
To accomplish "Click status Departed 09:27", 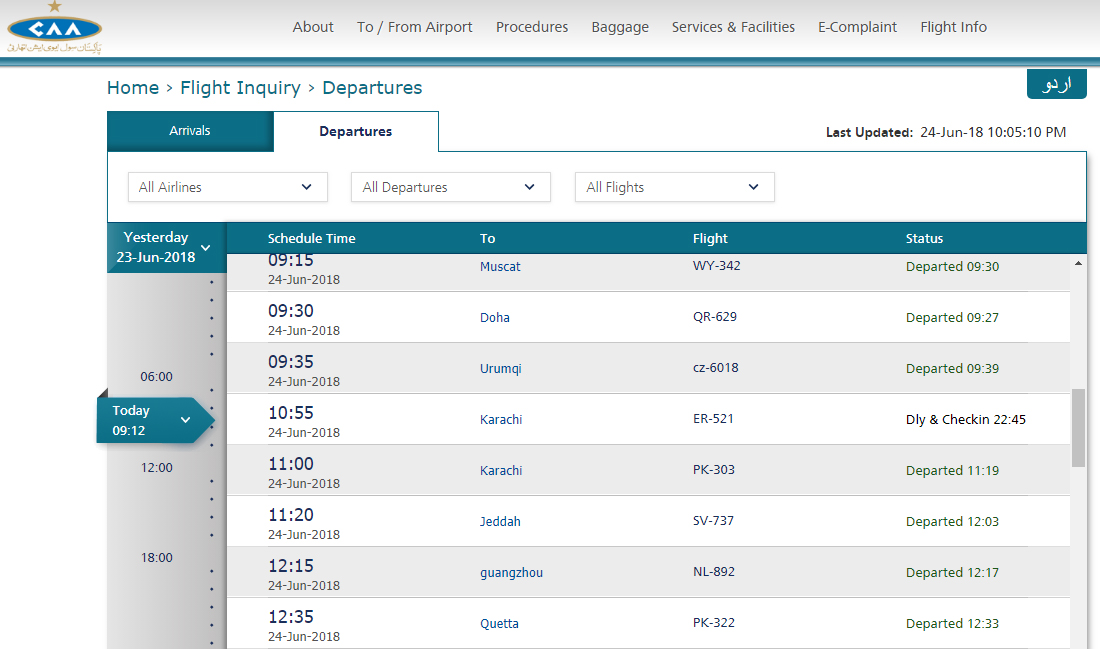I will click(952, 318).
